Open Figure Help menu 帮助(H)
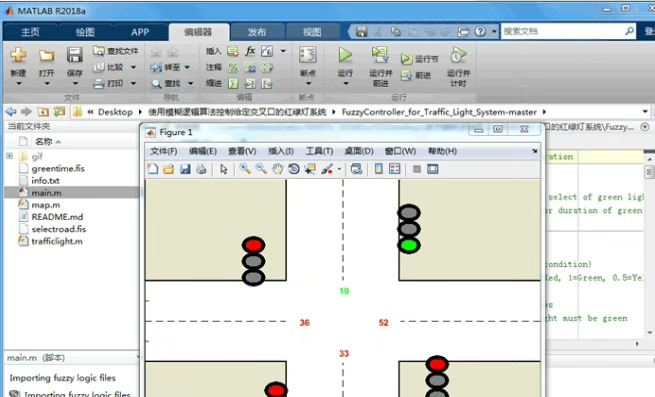 click(442, 151)
